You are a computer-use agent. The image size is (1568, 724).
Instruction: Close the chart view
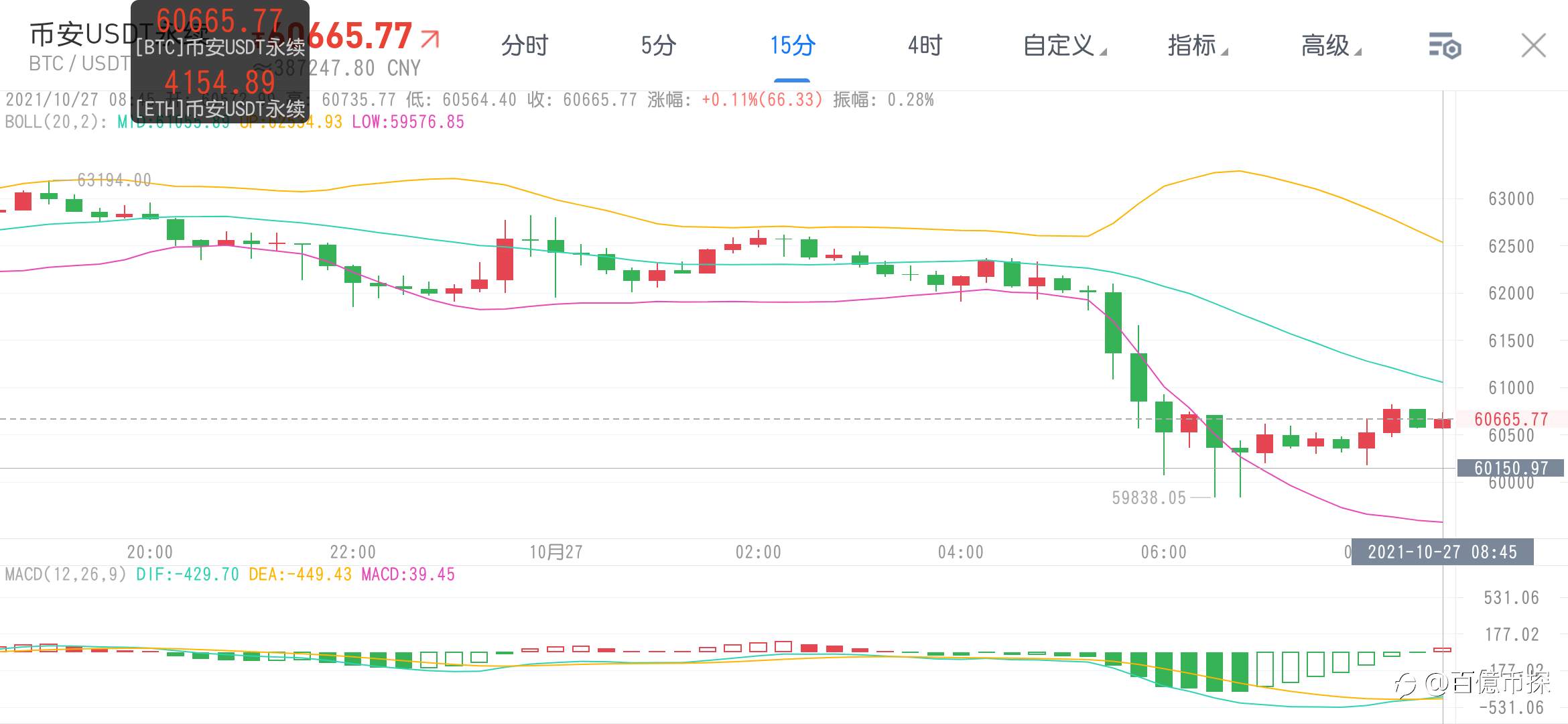tap(1533, 46)
